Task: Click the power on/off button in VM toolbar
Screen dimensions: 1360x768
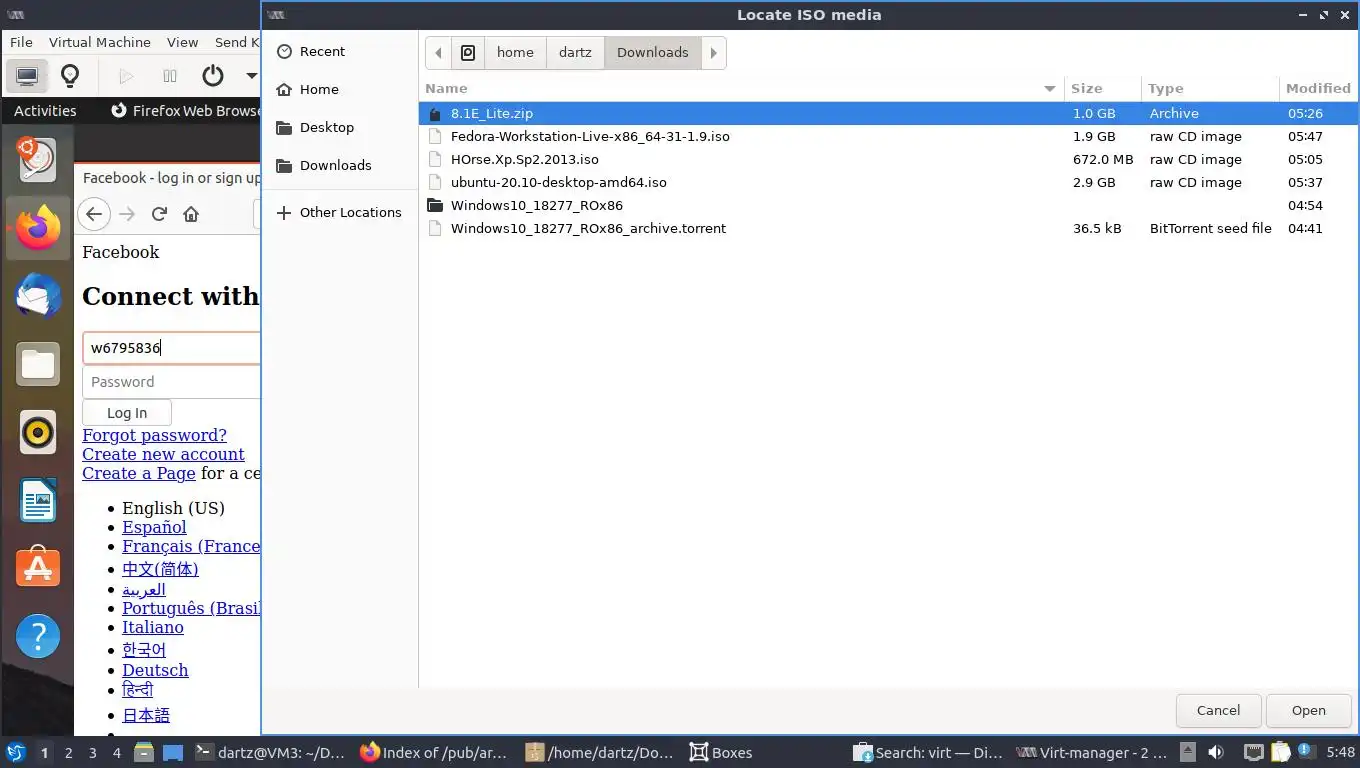Action: coord(212,76)
